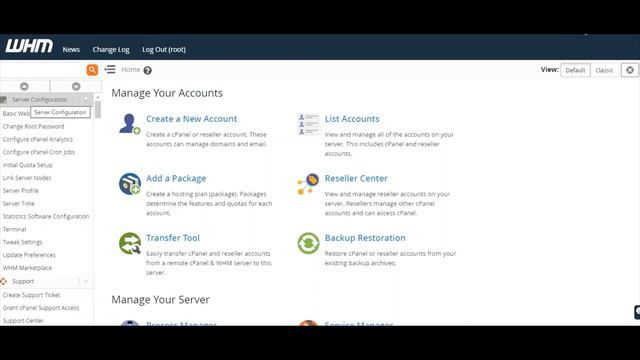Viewport: 640px width, 360px height.
Task: Collapse the Server Configuration section arrow
Action: point(86,100)
